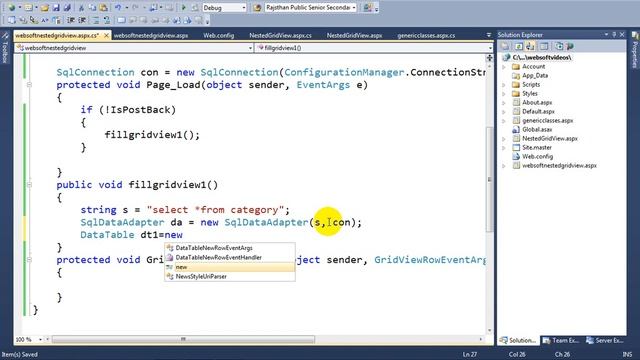Click the Save All toolbar icon
Image resolution: width=640 pixels, height=360 pixels.
[x=67, y=7]
